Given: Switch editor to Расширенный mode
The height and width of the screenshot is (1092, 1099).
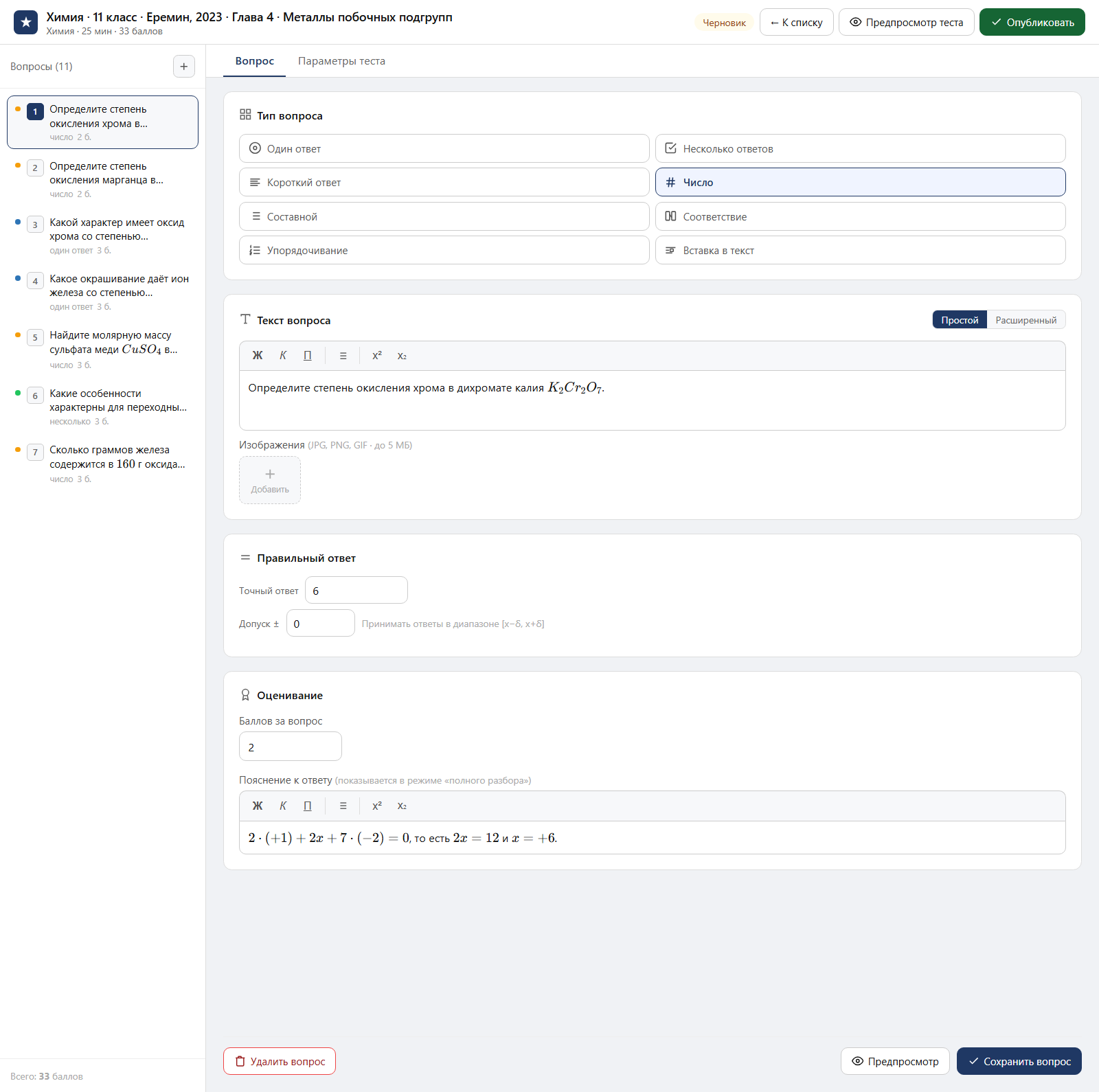Looking at the screenshot, I should (1026, 320).
